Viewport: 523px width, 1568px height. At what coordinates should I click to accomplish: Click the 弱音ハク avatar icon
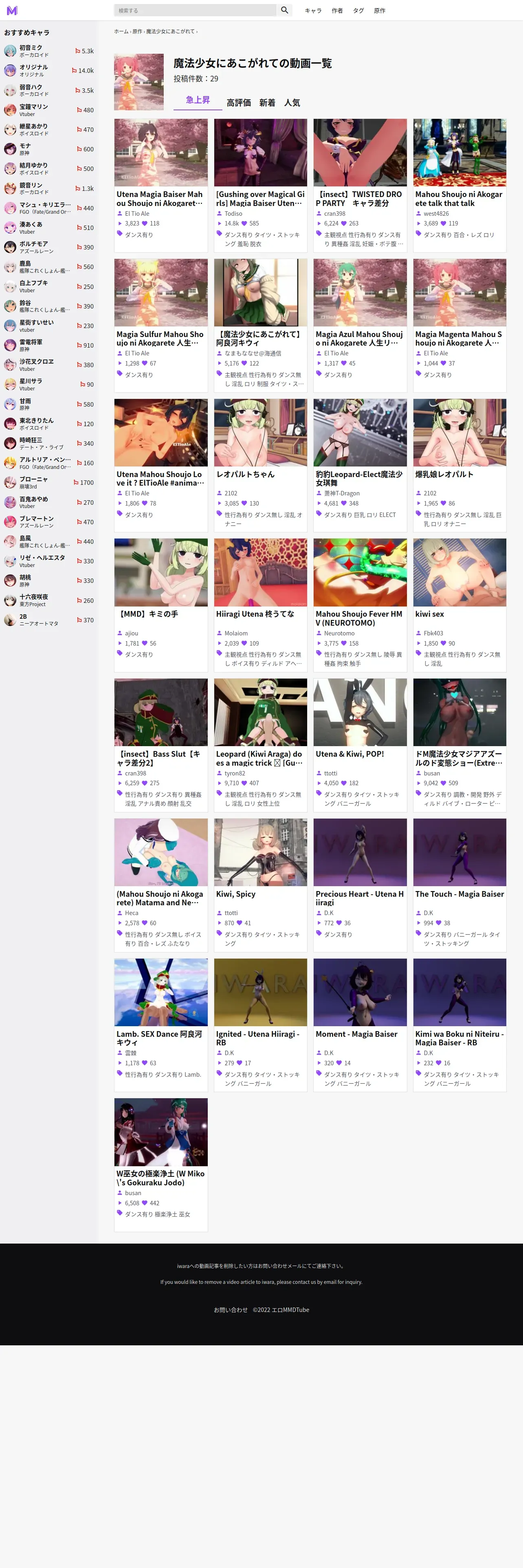coord(10,91)
